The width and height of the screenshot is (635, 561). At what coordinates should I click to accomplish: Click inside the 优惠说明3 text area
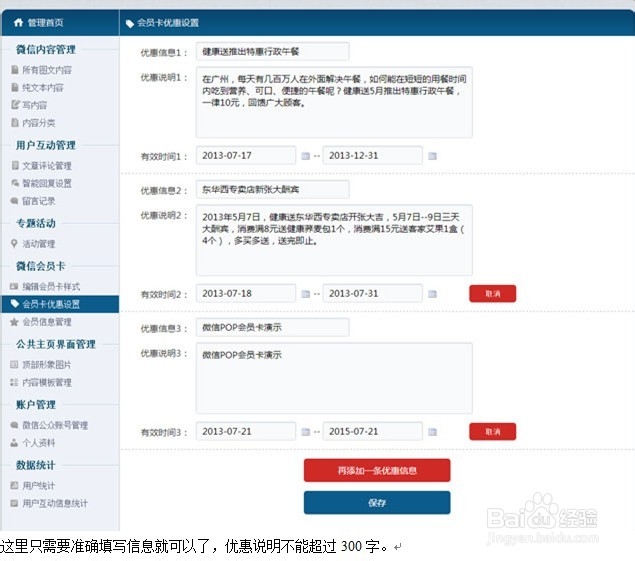tap(334, 378)
